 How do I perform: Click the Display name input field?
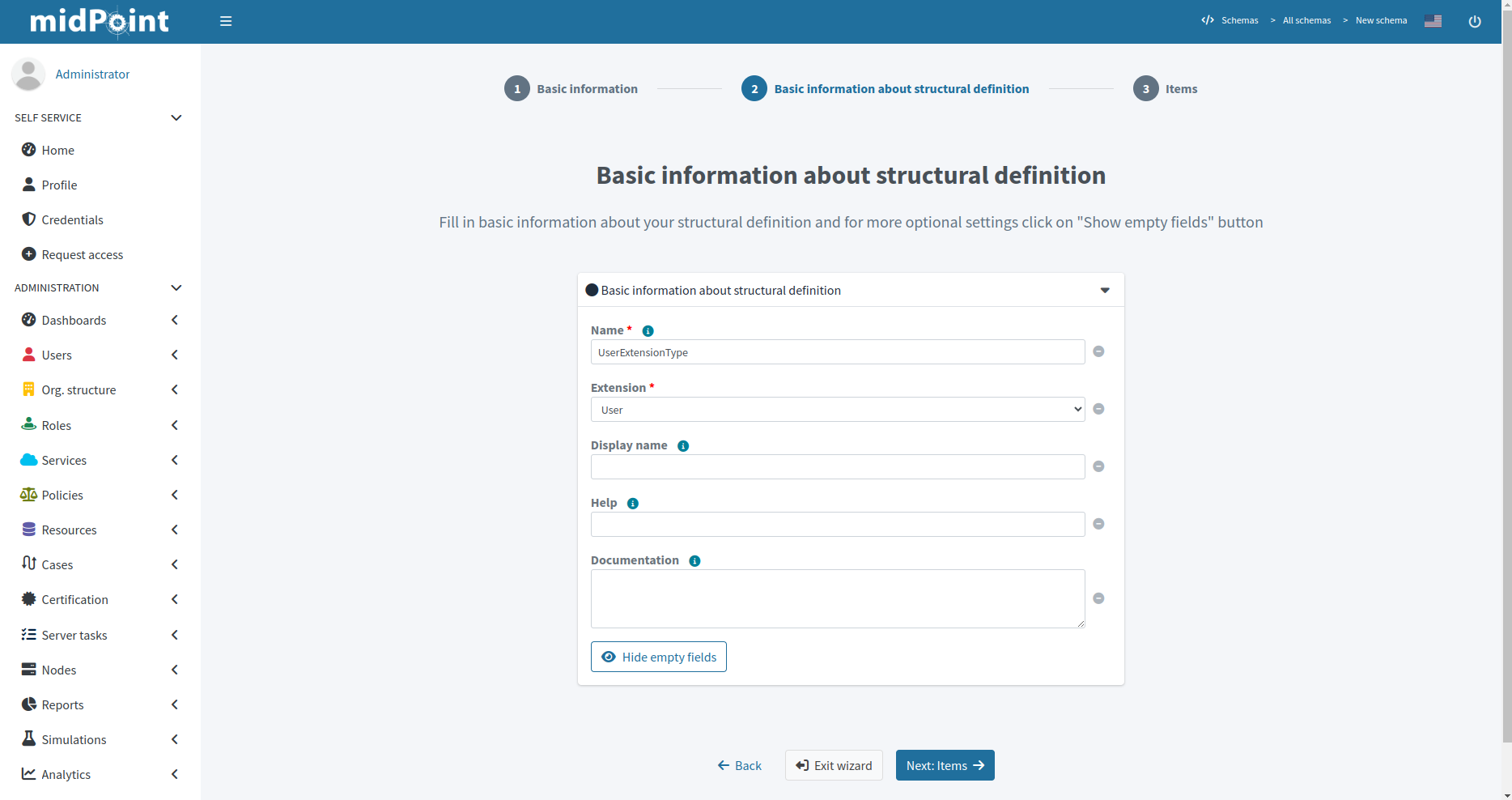(x=837, y=467)
